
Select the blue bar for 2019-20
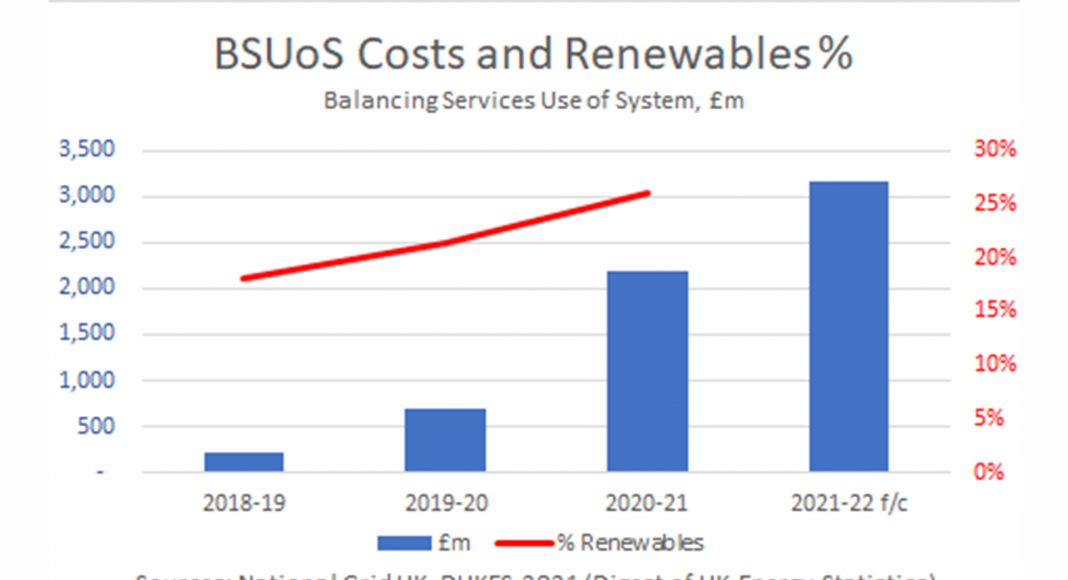click(445, 440)
